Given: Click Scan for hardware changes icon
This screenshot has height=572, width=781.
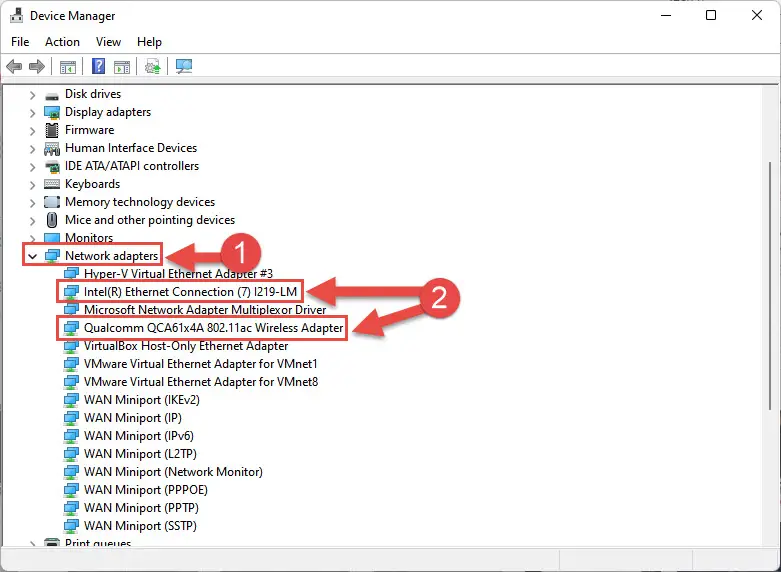Looking at the screenshot, I should point(184,66).
